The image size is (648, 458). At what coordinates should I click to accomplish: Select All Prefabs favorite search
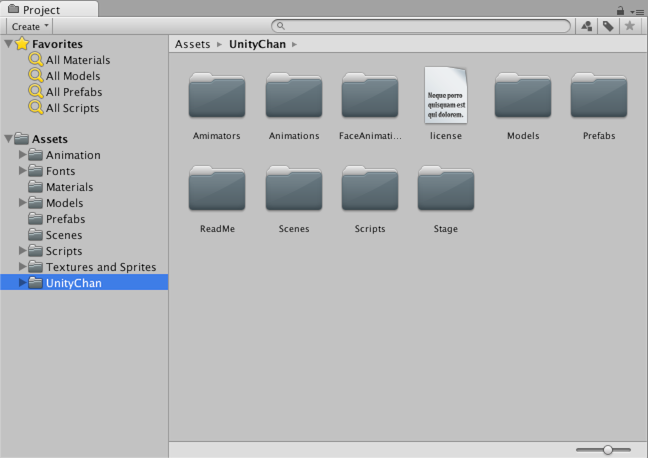pos(65,92)
